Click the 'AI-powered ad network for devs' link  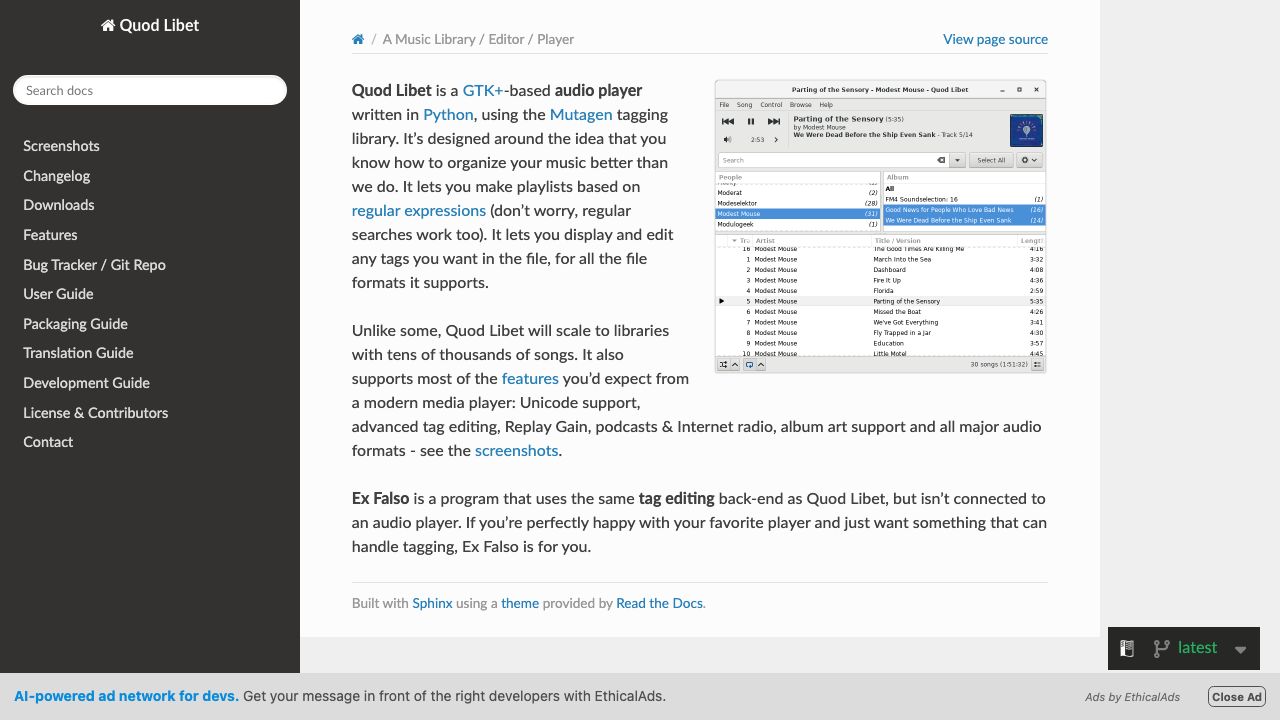(x=126, y=696)
